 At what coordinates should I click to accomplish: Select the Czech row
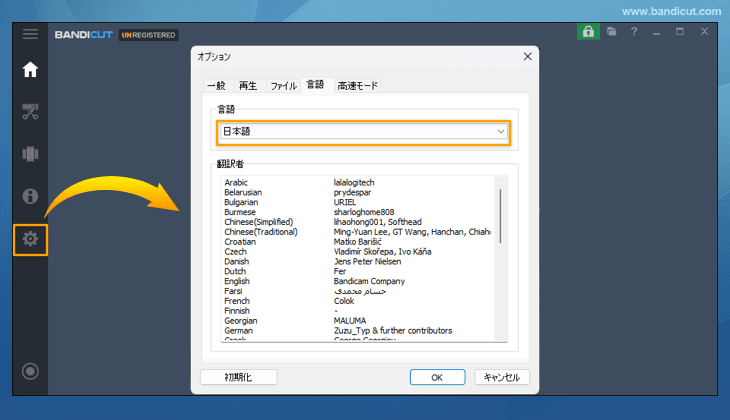point(357,251)
